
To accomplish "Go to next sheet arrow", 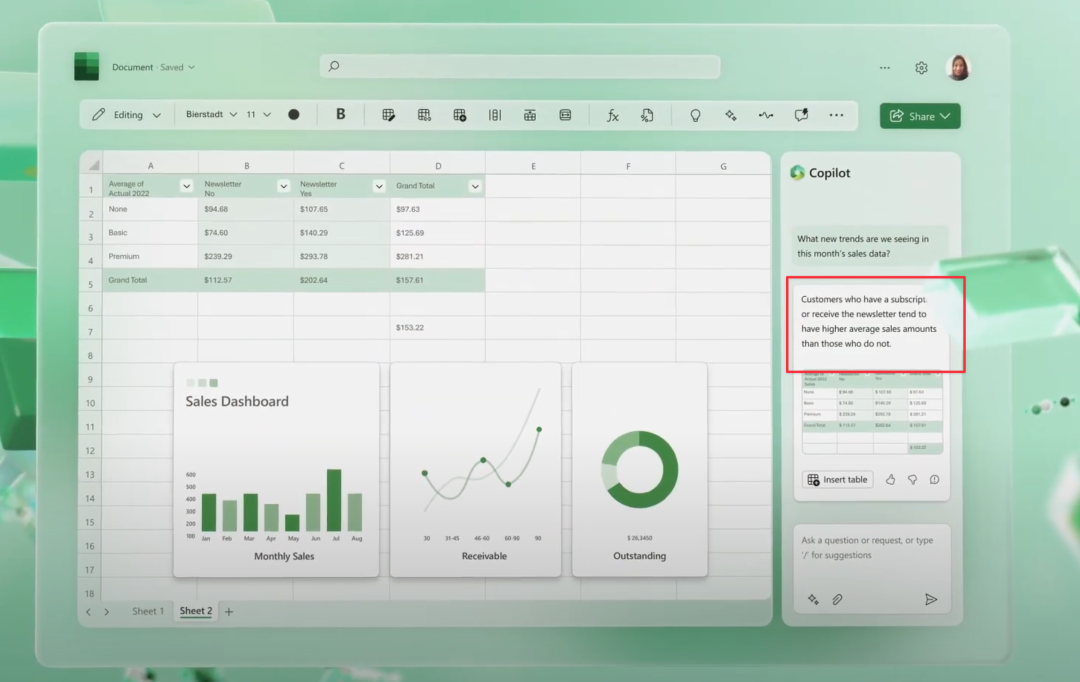I will [x=107, y=612].
